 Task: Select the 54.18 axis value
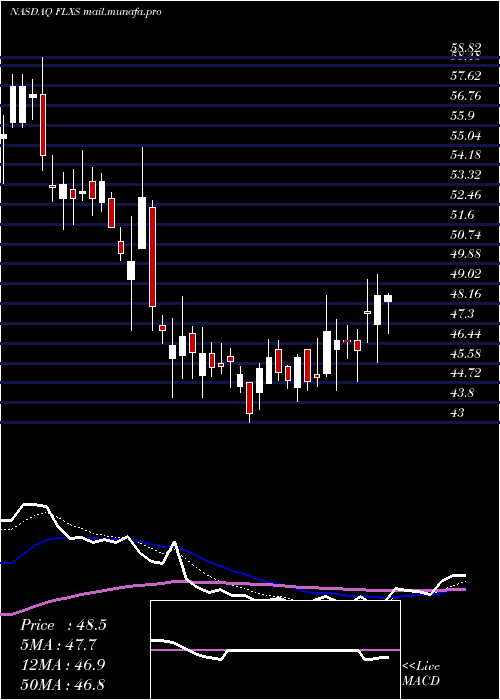466,155
